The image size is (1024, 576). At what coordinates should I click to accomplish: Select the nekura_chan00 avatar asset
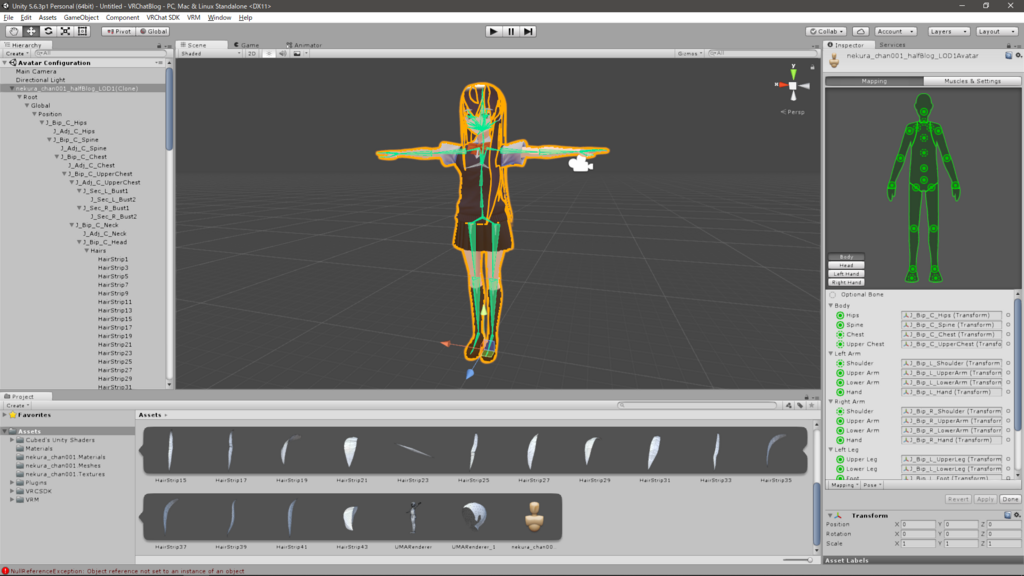[534, 518]
